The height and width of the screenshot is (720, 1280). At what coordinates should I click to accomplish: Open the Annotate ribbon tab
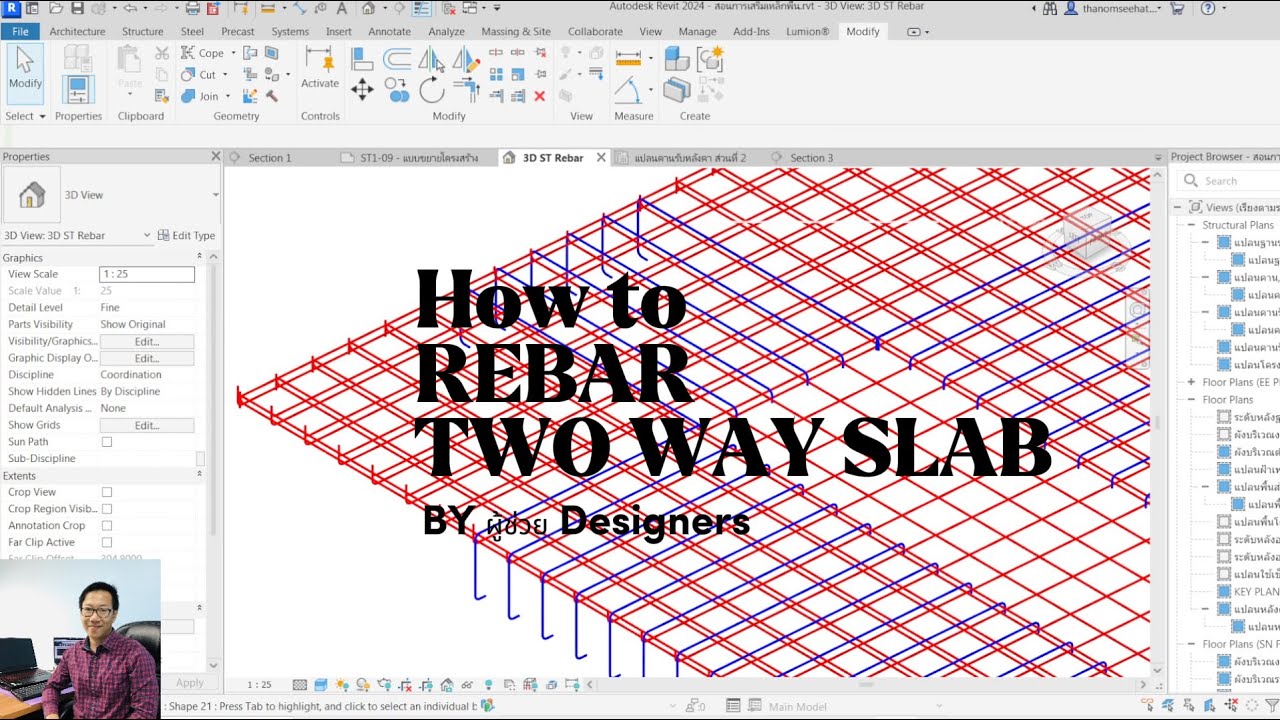tap(389, 31)
